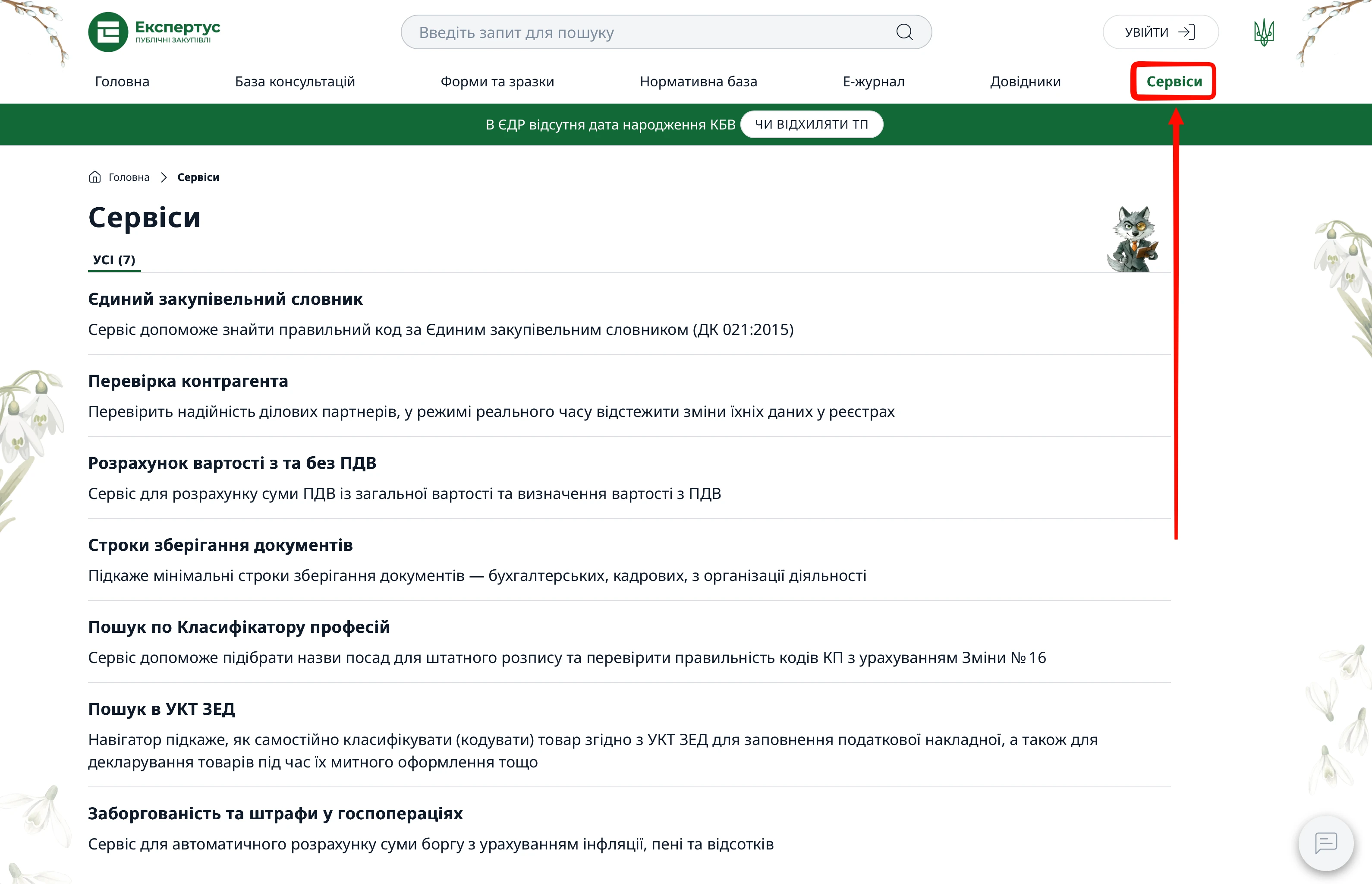
Task: Click the Експертус logo icon
Action: pos(108,32)
